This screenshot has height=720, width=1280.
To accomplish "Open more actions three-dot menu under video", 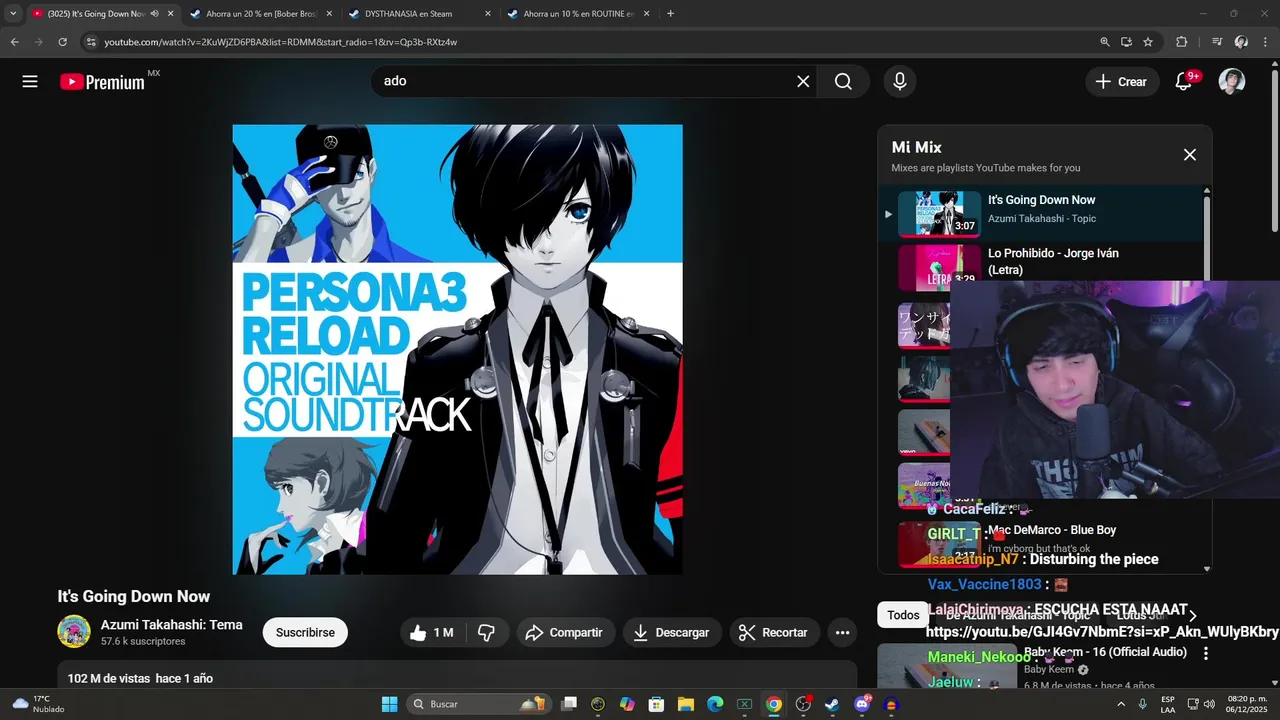I will (842, 632).
